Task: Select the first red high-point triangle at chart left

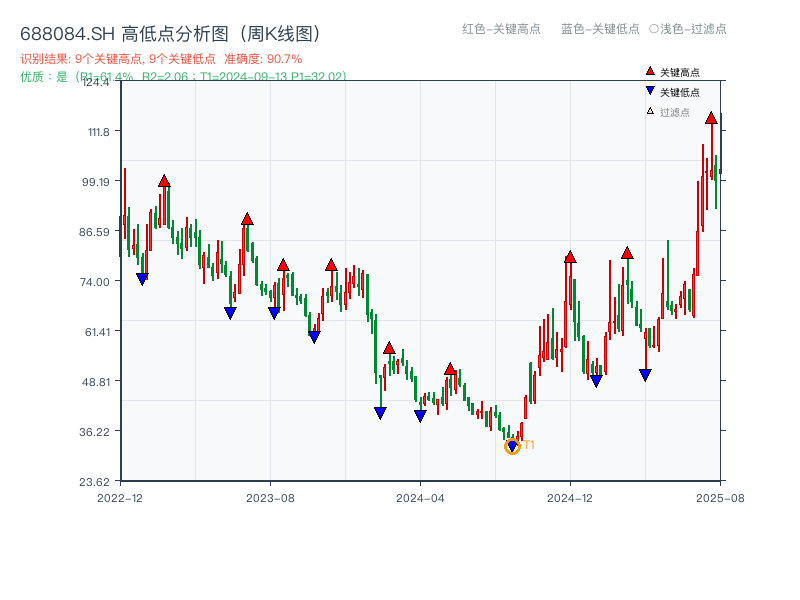Action: [164, 181]
